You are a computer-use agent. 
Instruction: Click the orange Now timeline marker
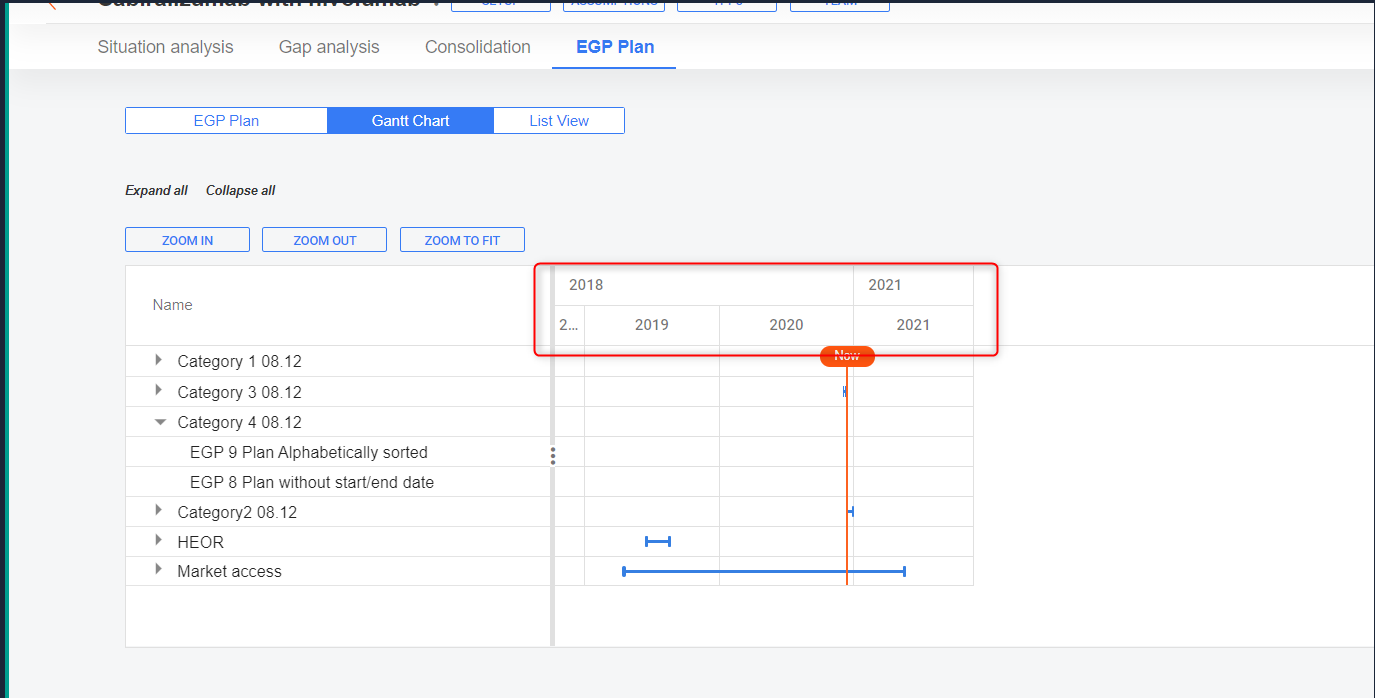[x=847, y=356]
